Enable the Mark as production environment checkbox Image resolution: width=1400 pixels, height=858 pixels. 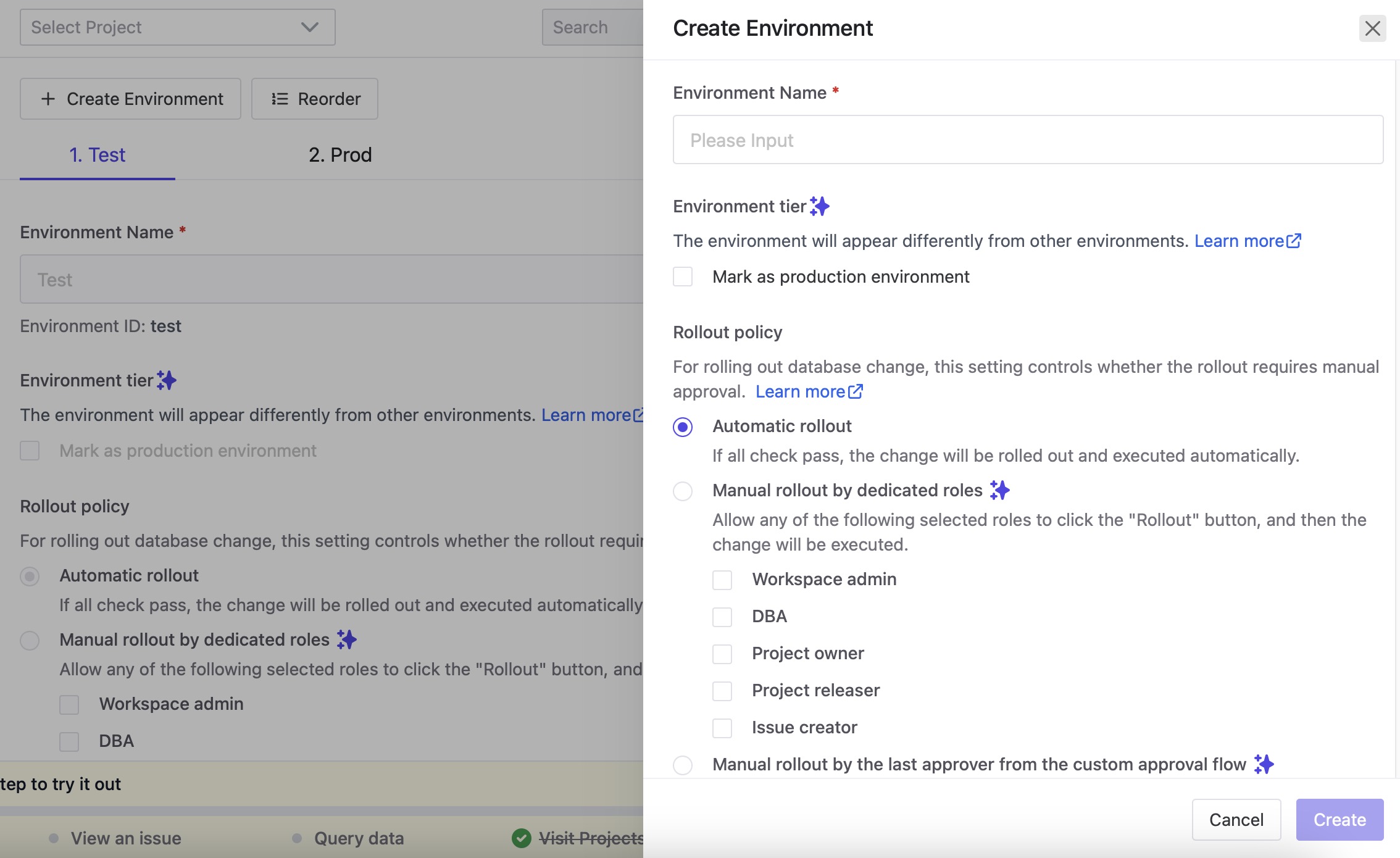683,276
